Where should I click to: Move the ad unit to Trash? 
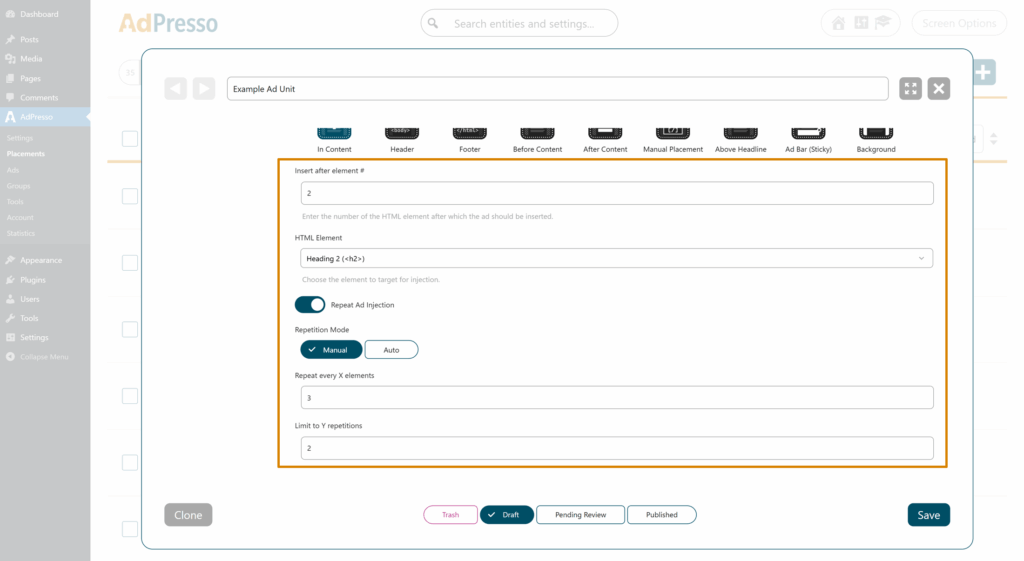pyautogui.click(x=450, y=515)
